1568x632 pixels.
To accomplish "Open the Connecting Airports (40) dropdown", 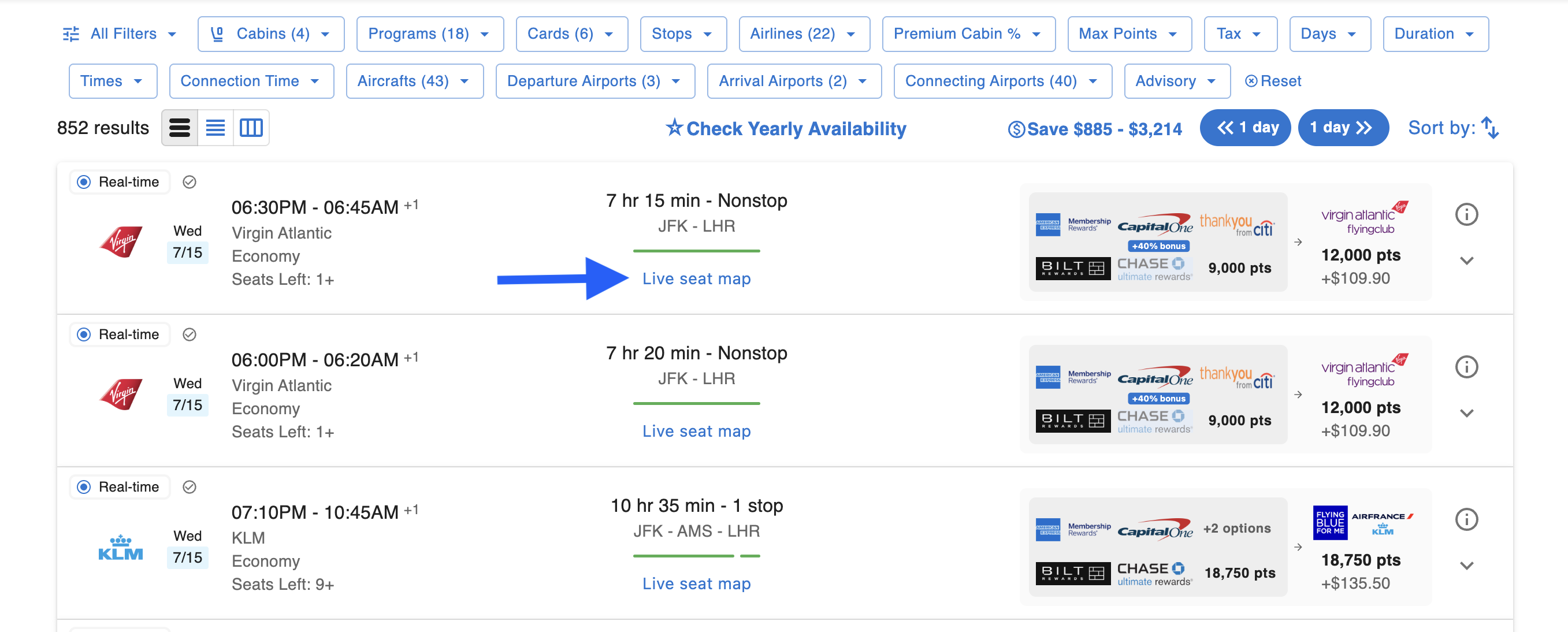I will pos(1002,81).
